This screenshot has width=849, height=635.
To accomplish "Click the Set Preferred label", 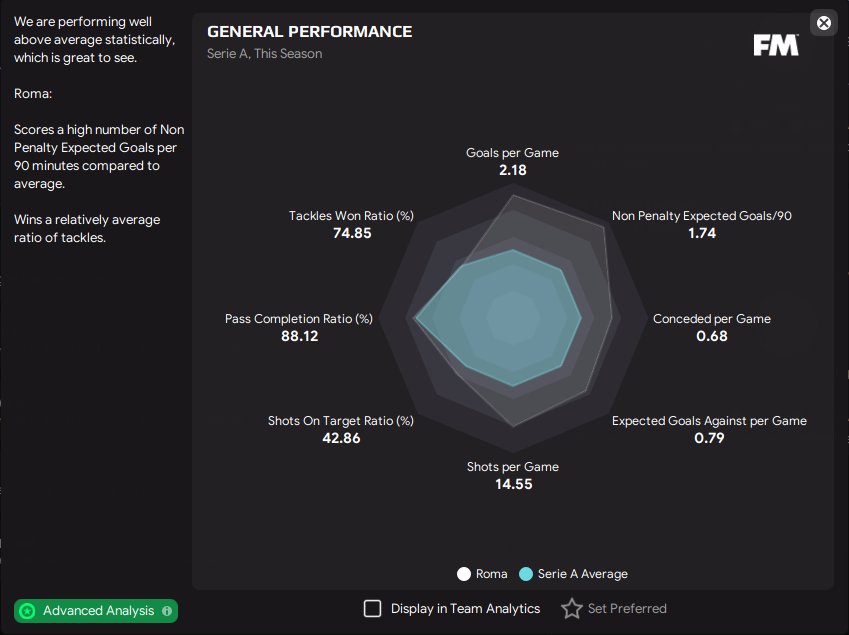I will [x=627, y=608].
